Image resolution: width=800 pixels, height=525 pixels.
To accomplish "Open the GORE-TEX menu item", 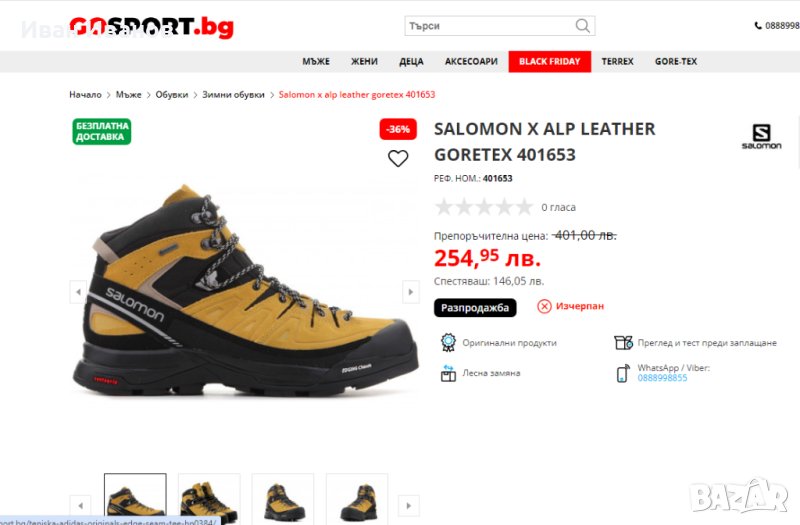I will tap(676, 62).
